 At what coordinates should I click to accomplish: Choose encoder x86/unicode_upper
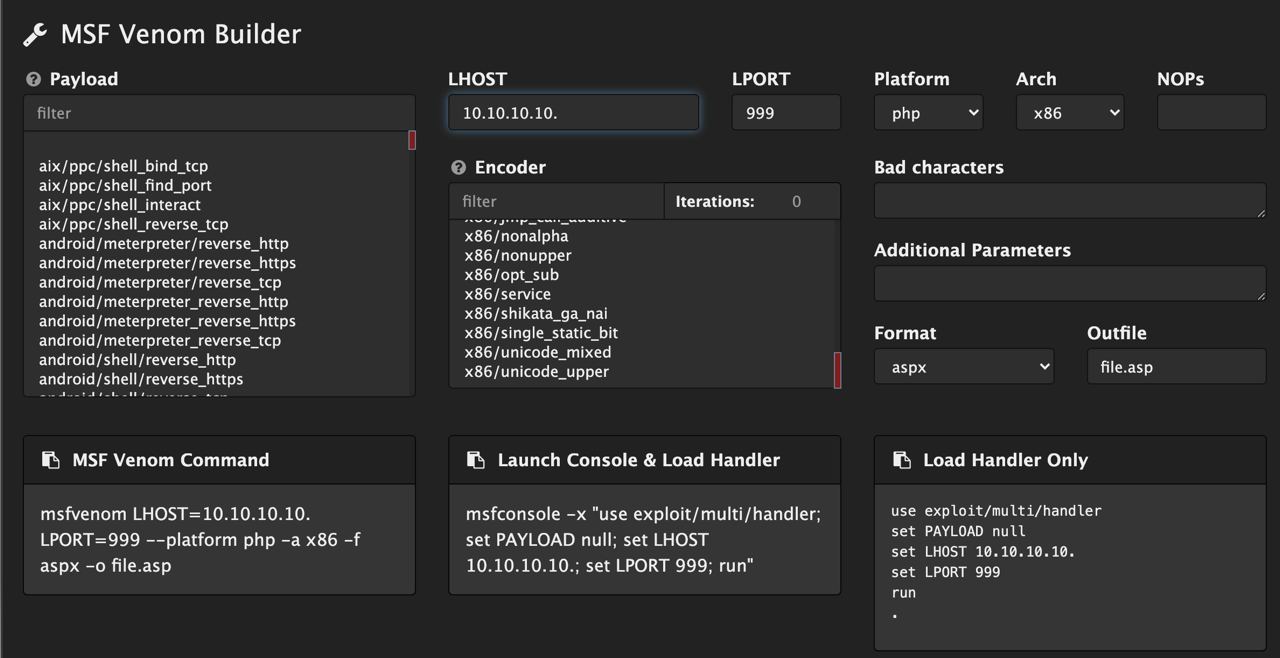click(x=536, y=372)
